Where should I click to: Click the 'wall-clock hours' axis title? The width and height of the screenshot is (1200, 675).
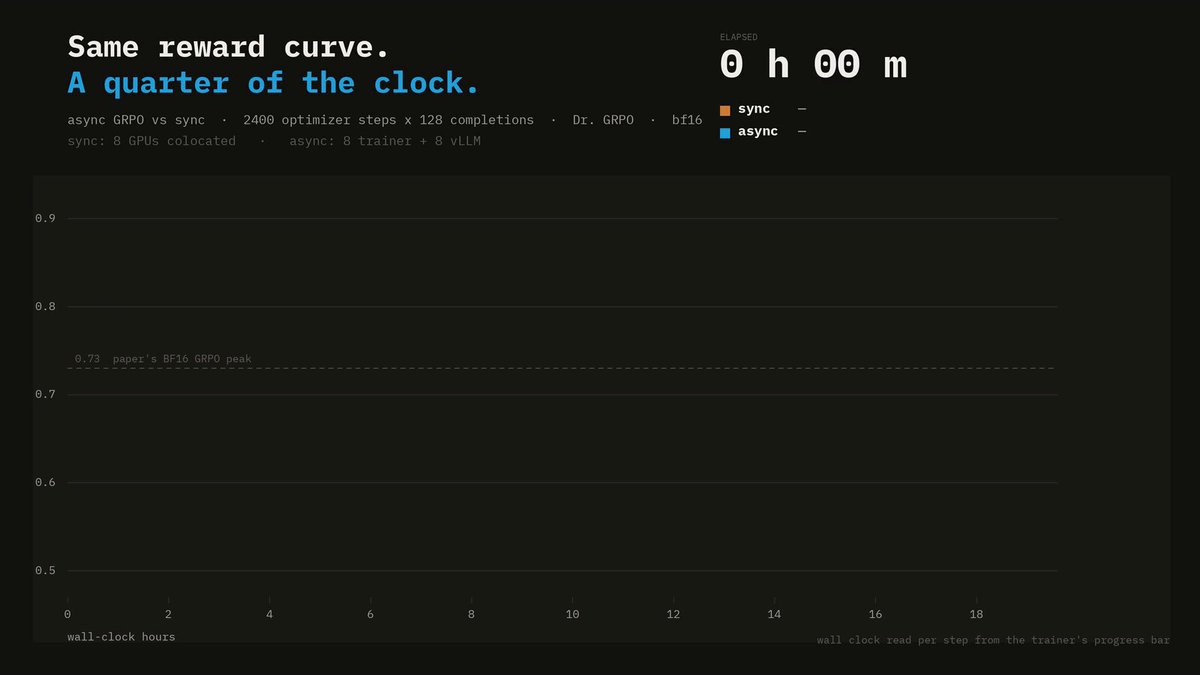(121, 637)
